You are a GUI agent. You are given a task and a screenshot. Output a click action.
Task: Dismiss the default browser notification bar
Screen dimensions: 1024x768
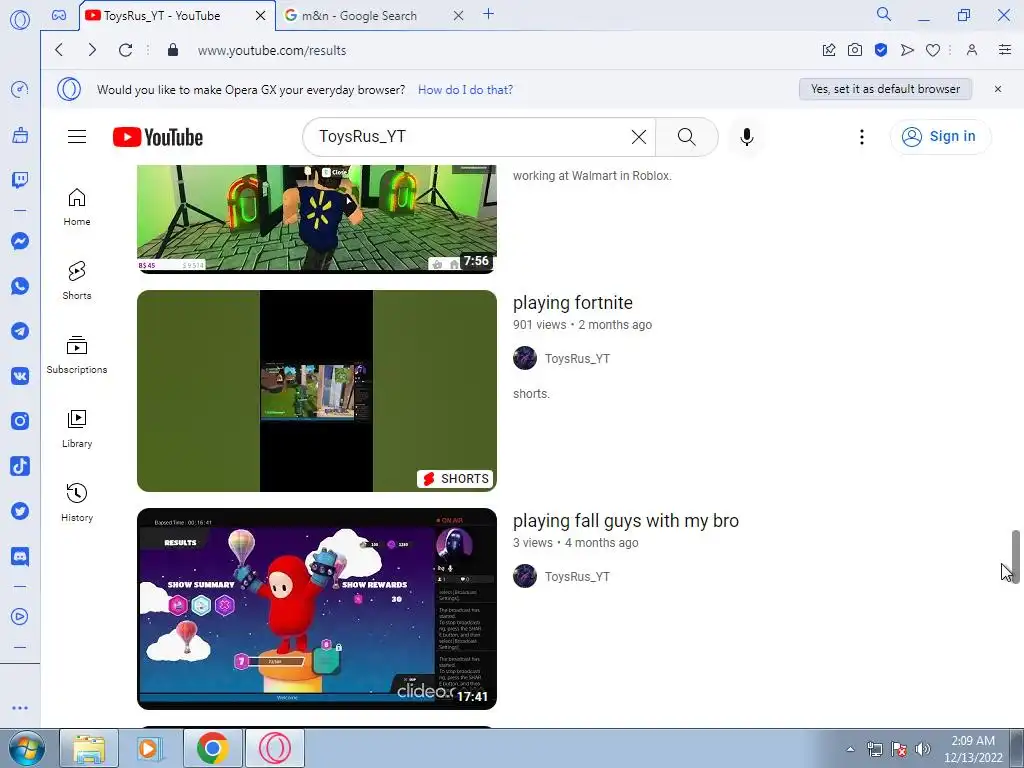pos(998,89)
